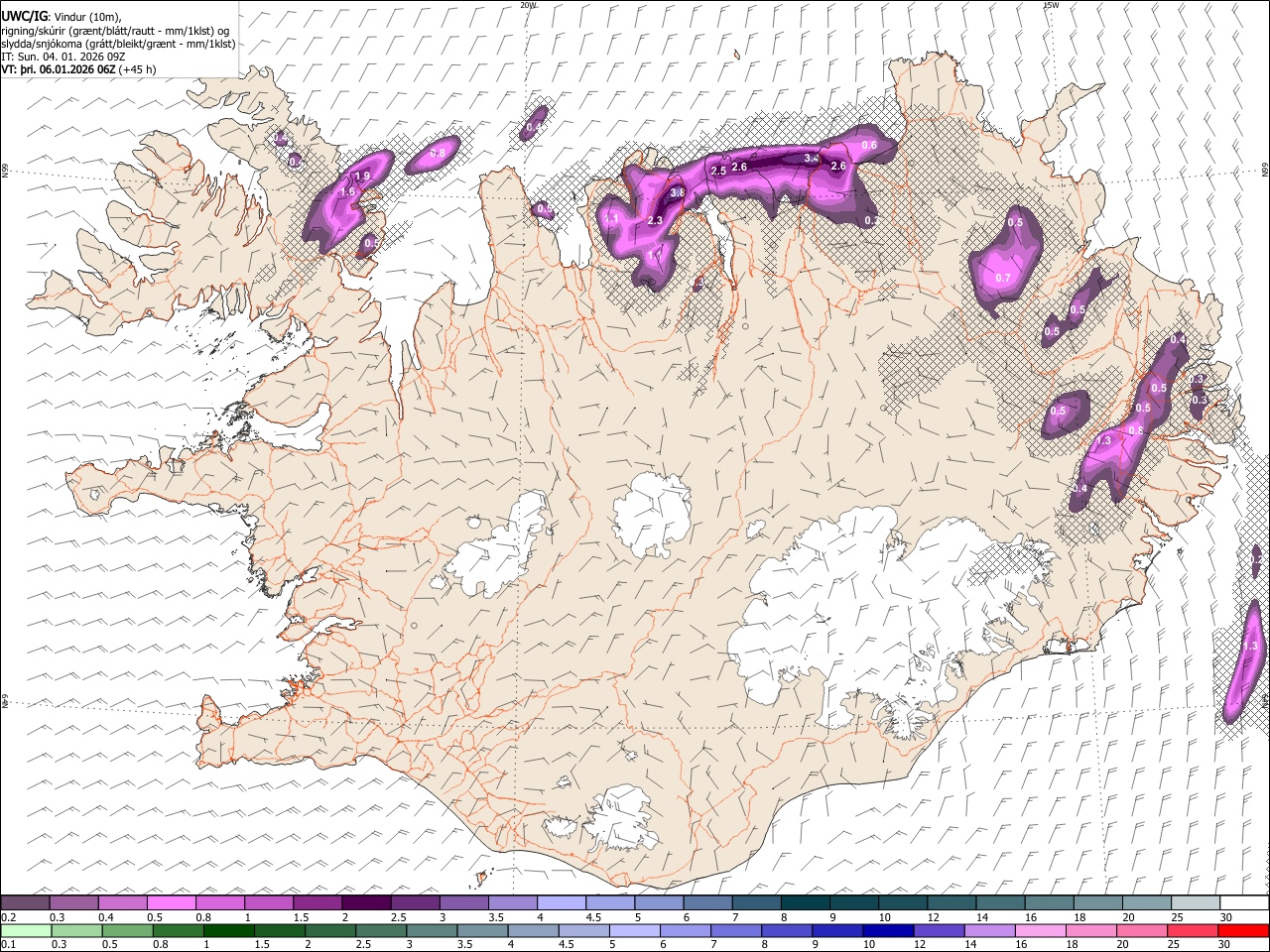
Task: Click the 'IT: Sun. 04. 01. 2026 09Z' line
Action: tap(63, 57)
